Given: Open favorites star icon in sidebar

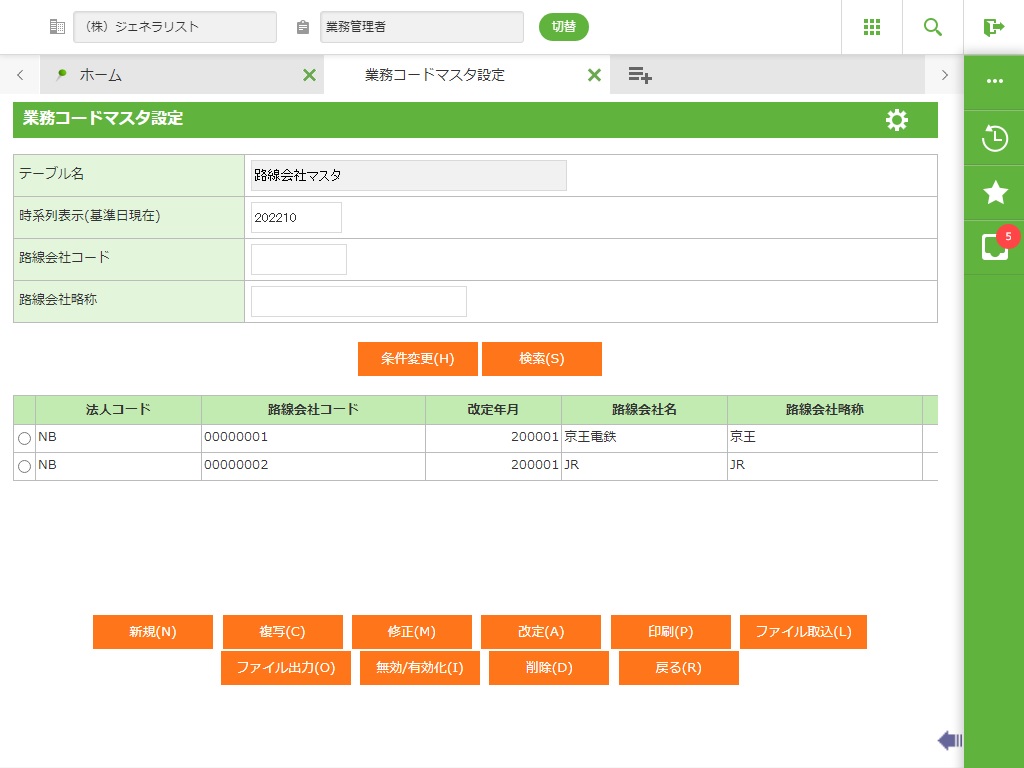Looking at the screenshot, I should click(994, 193).
